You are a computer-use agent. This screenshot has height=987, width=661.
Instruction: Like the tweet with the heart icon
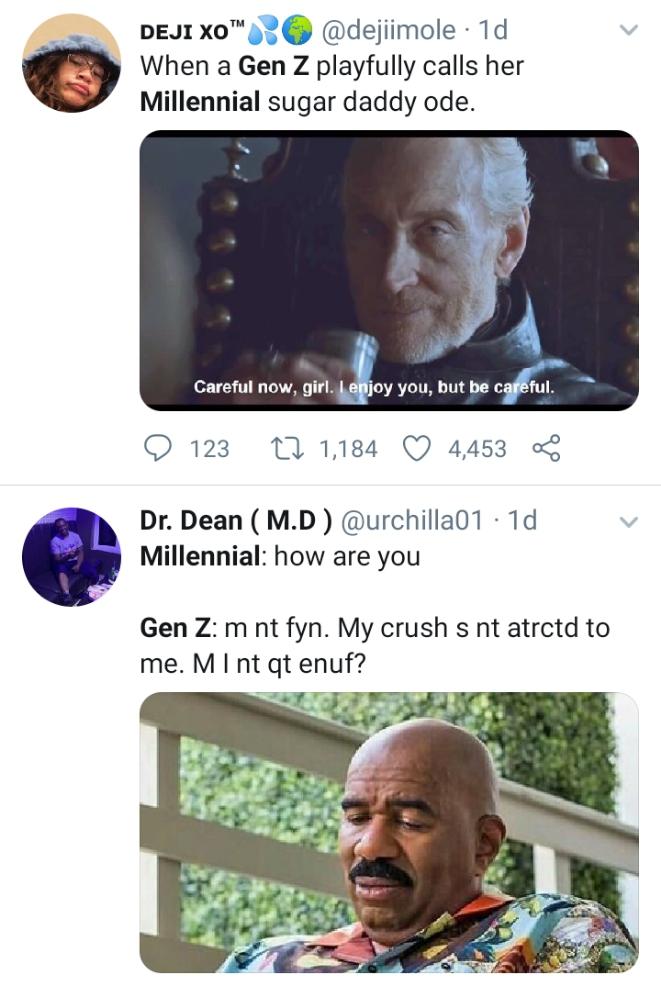pos(418,449)
